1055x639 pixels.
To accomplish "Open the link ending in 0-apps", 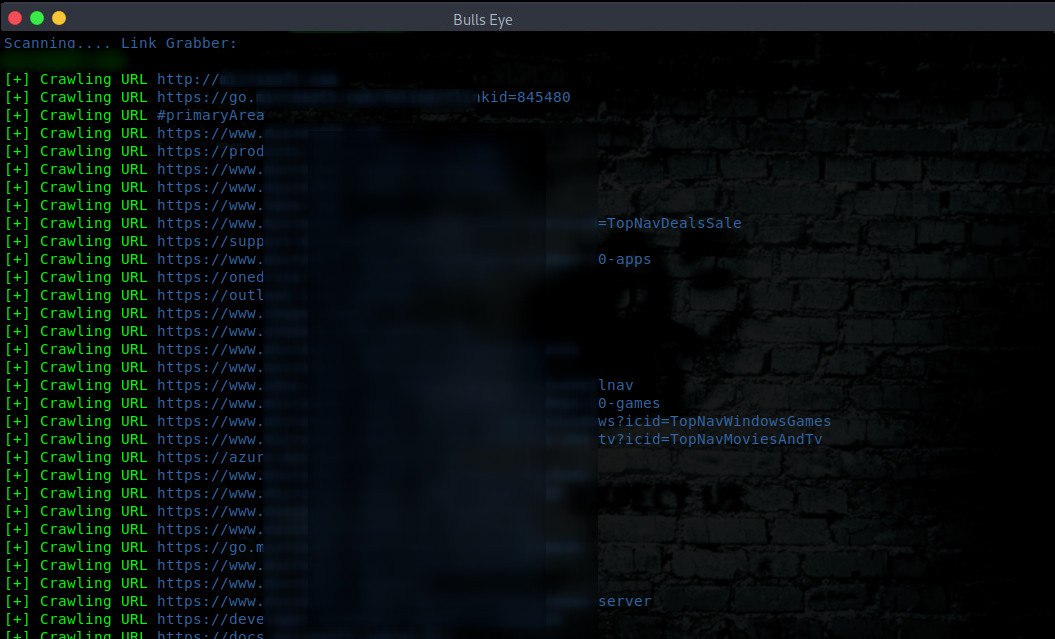I will 624,260.
